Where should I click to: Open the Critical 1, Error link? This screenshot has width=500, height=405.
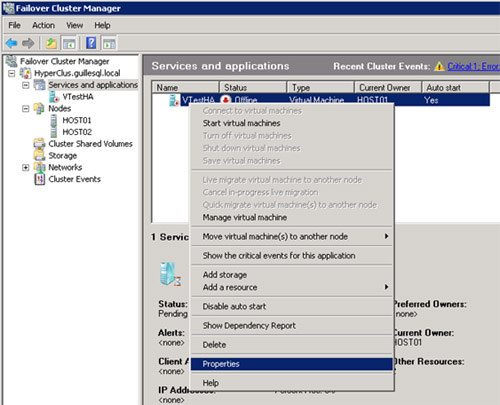pos(473,66)
